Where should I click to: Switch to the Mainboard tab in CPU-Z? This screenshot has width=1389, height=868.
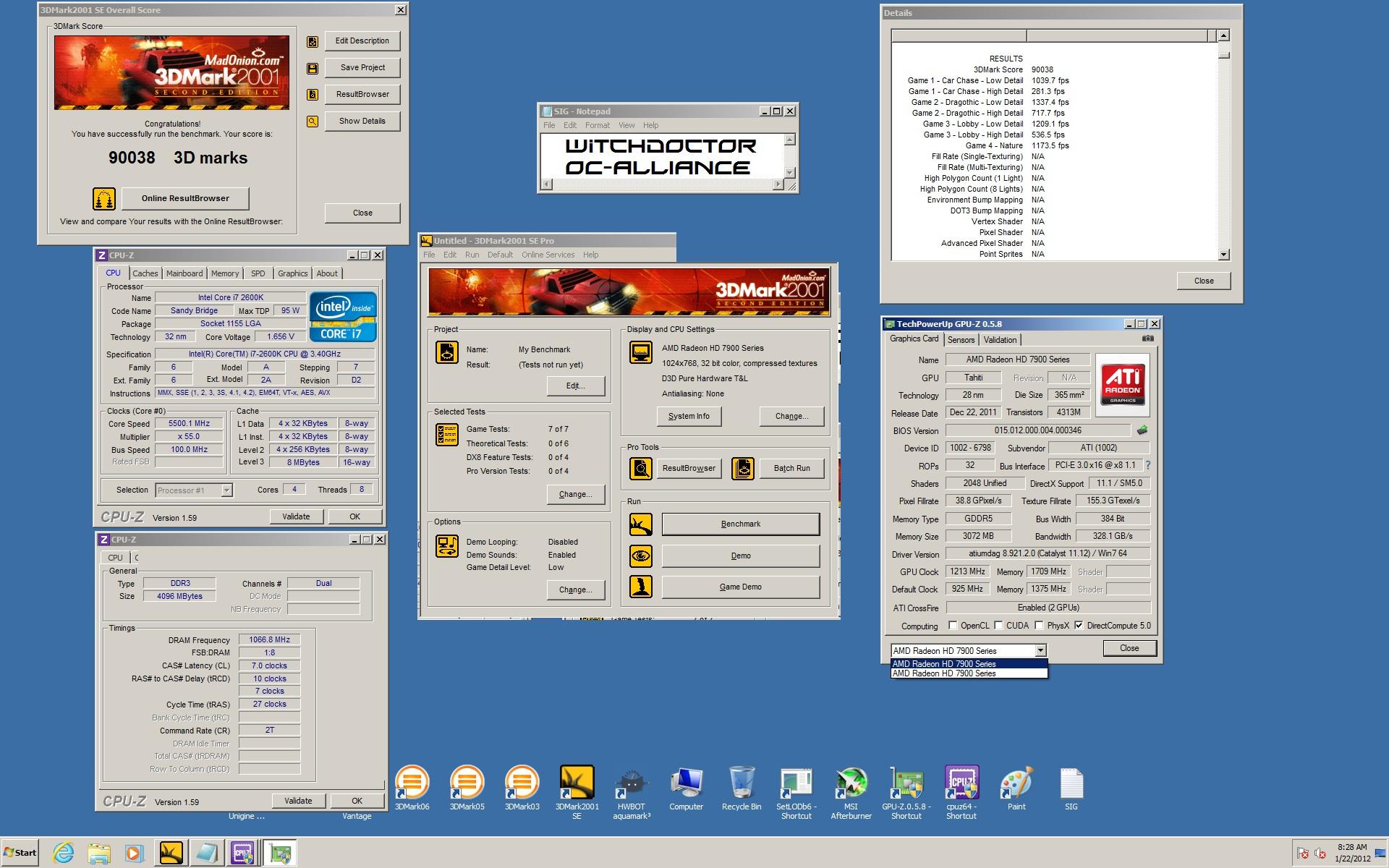tap(184, 273)
